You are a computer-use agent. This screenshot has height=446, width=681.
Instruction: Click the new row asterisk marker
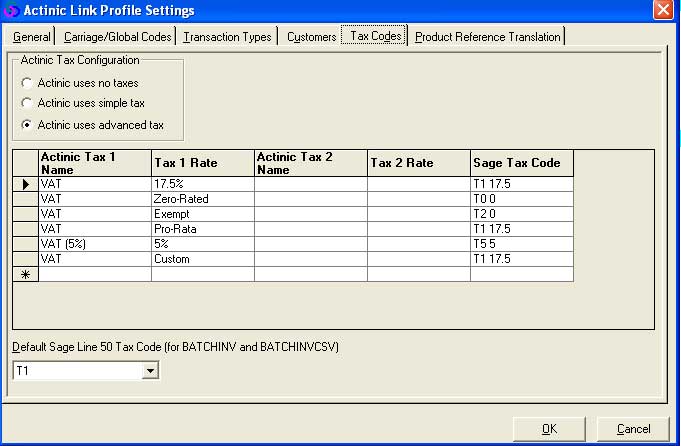[25, 274]
